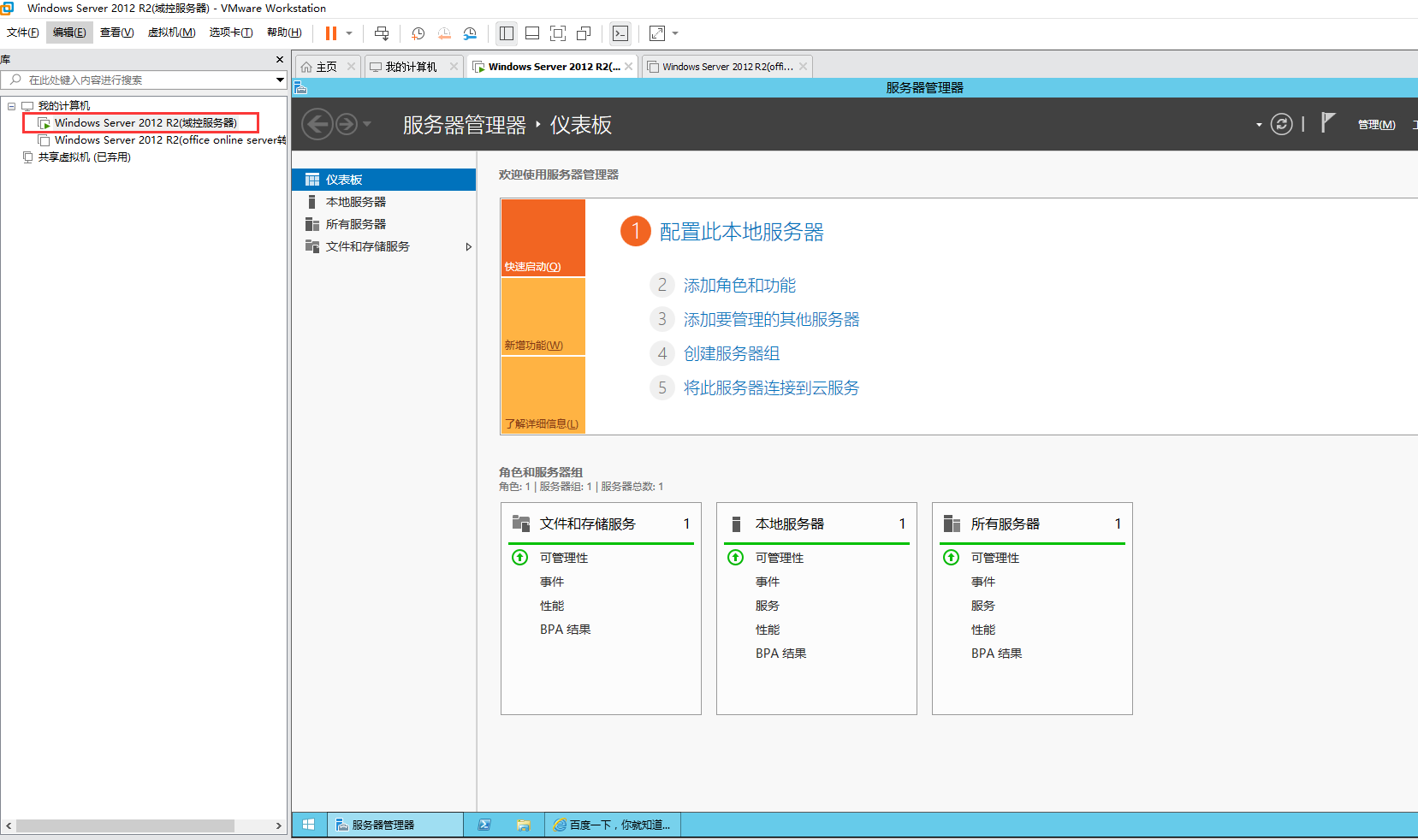Switch to Unity mode icon
This screenshot has width=1418, height=840.
(584, 33)
